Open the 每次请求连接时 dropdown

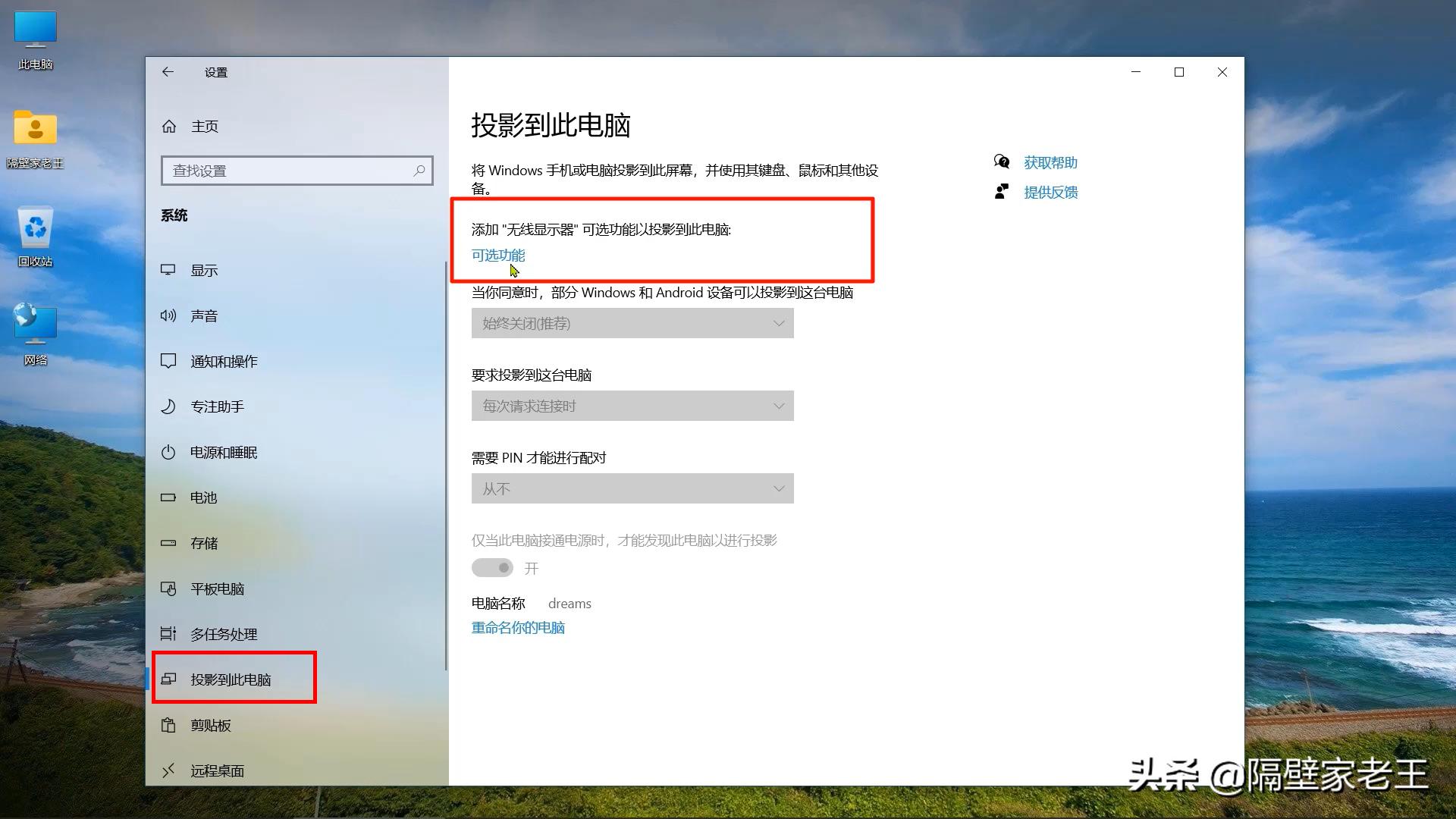point(632,406)
